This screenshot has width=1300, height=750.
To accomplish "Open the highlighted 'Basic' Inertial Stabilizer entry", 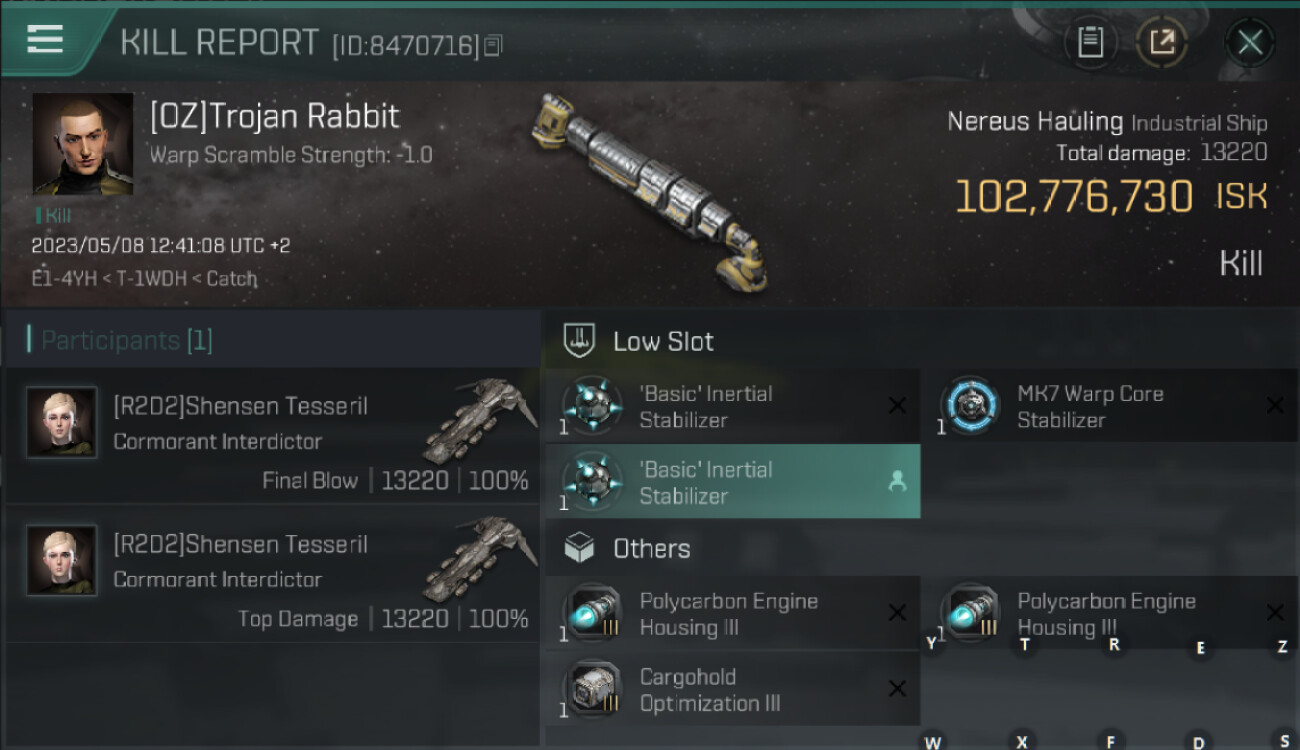I will click(732, 481).
